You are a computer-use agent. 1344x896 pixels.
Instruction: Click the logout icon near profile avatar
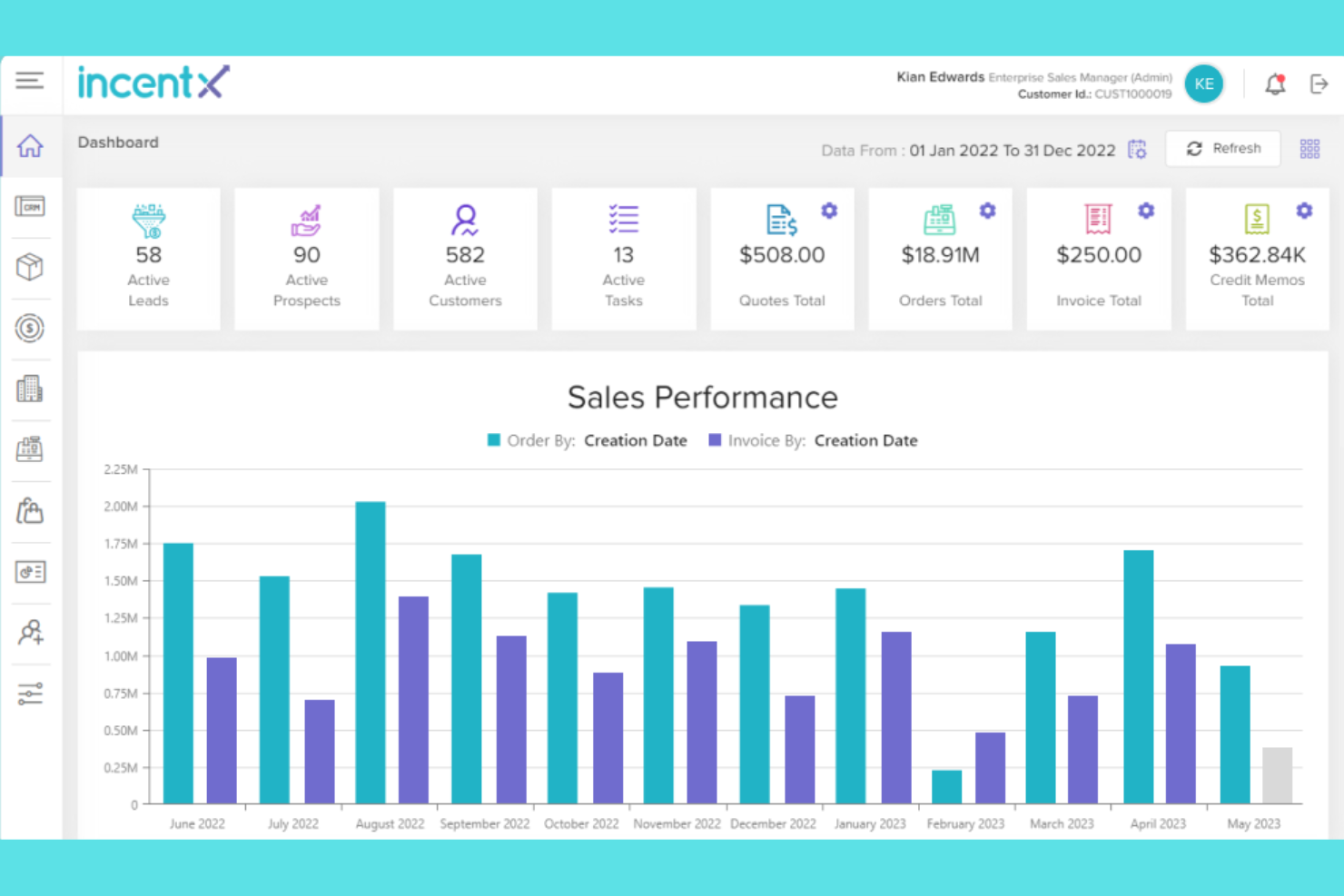tap(1319, 84)
